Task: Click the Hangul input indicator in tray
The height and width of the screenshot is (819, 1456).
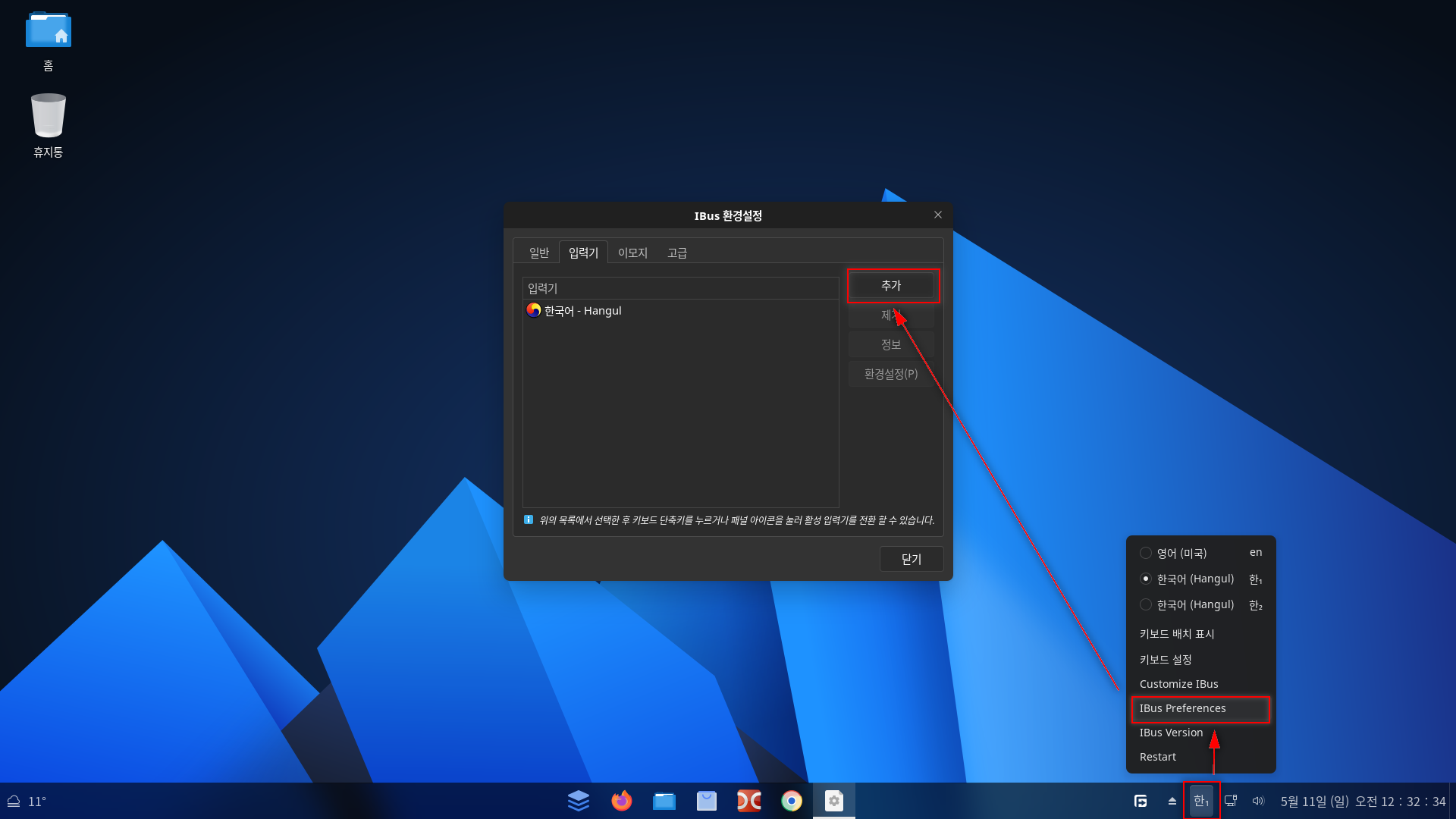Action: pos(1201,801)
